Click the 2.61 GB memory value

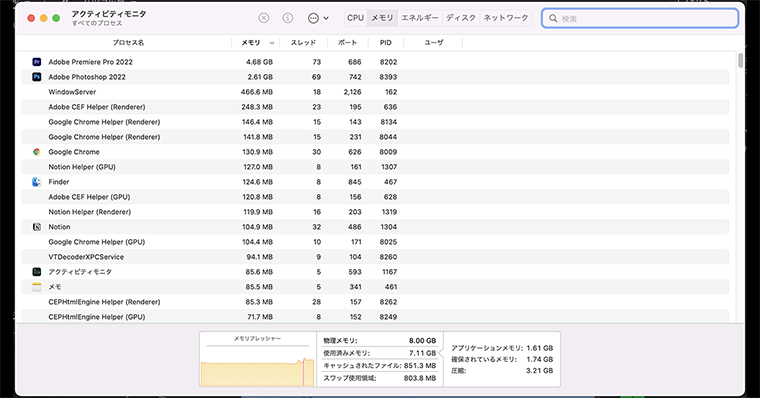260,77
